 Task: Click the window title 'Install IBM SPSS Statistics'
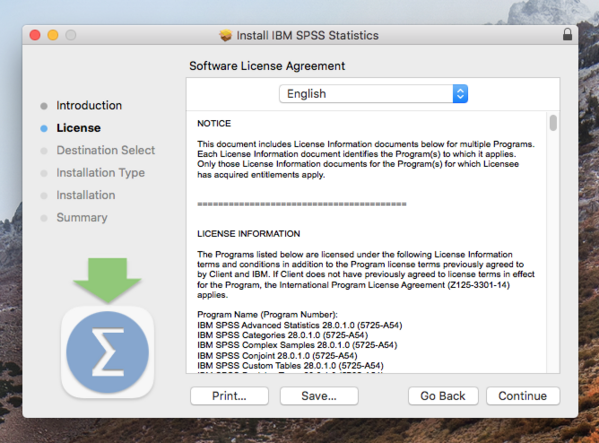[308, 36]
